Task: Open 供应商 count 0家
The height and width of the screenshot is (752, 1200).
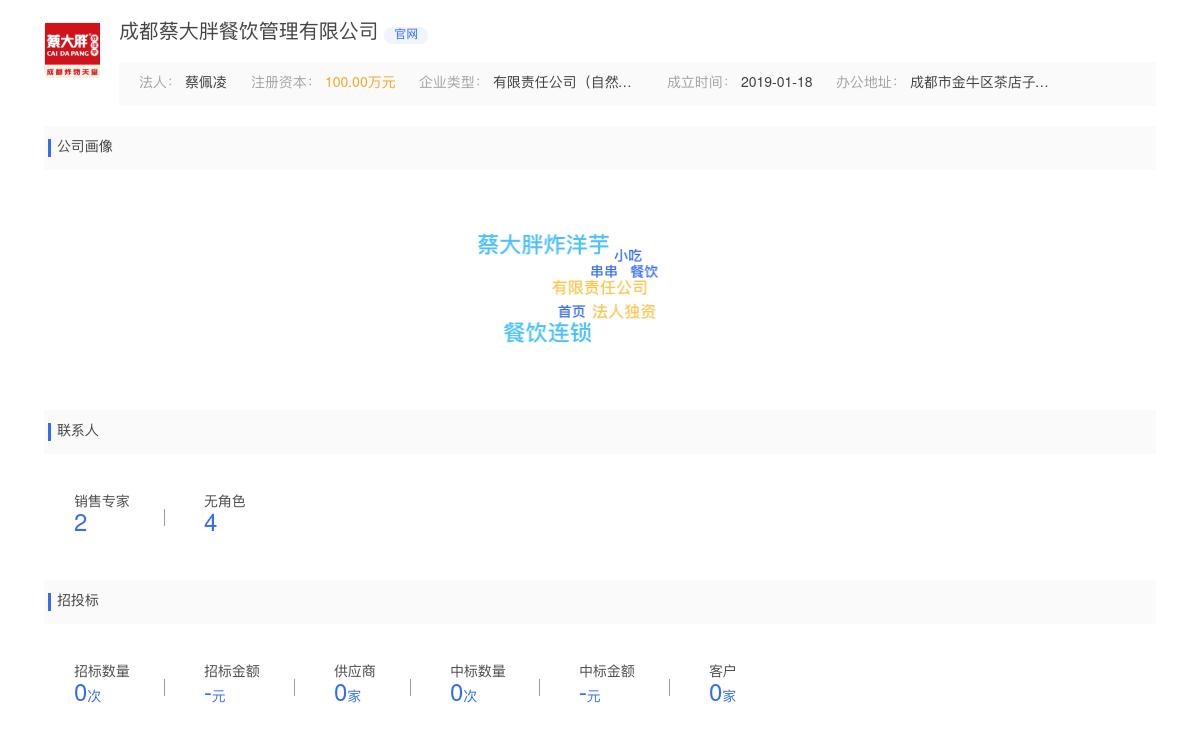Action: coord(347,694)
